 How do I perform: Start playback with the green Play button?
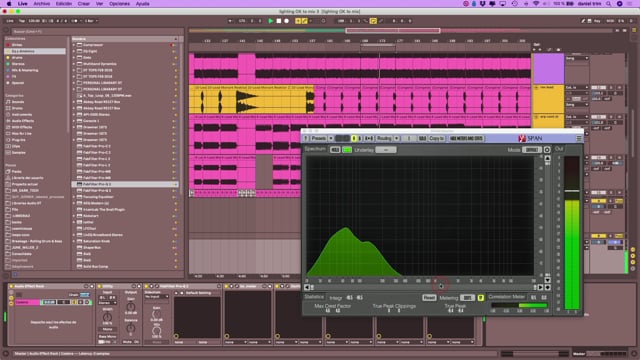(270, 21)
